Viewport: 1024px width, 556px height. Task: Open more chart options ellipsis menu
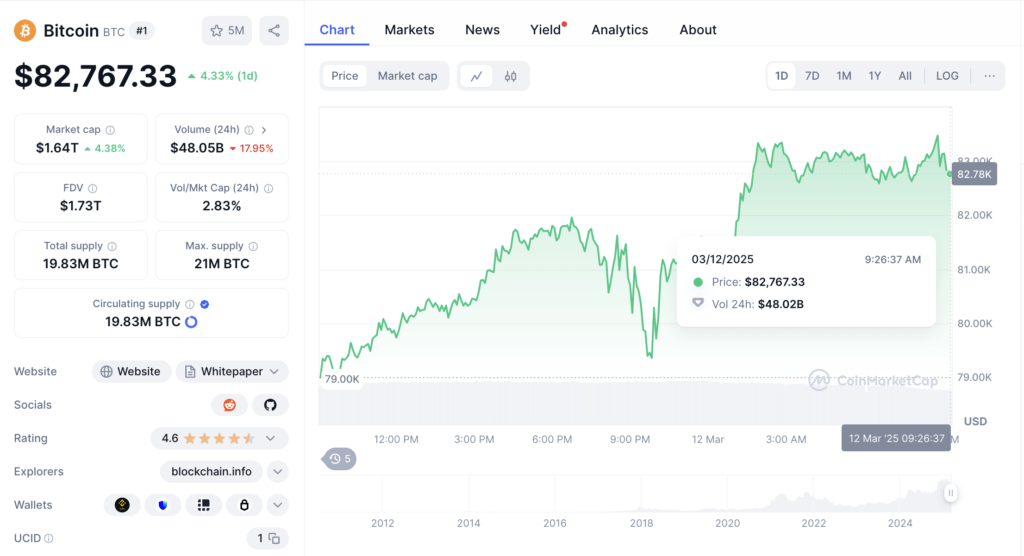[x=990, y=76]
